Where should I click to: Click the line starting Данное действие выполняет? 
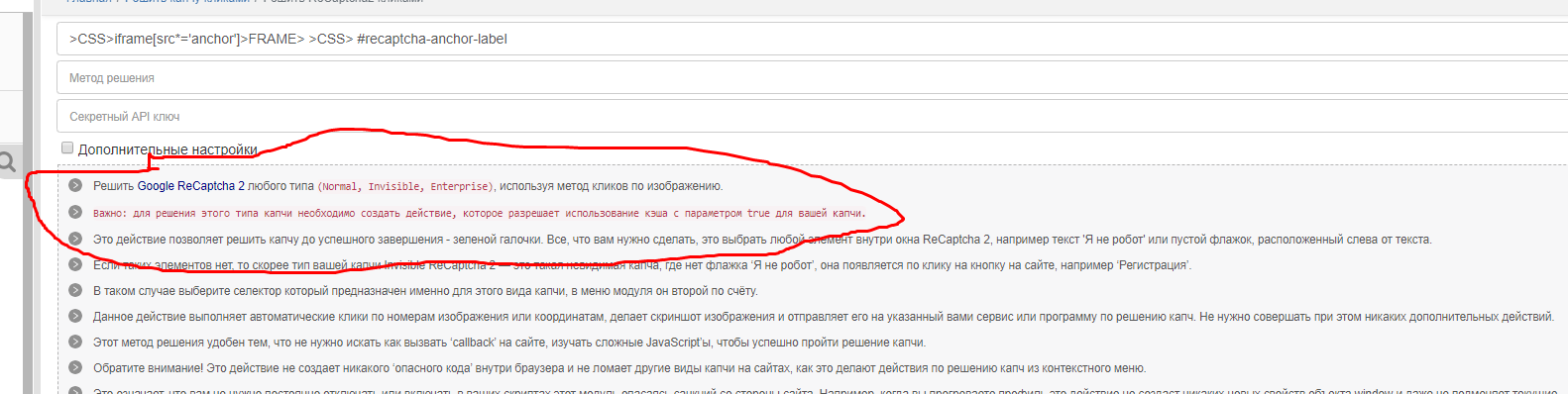tap(824, 317)
